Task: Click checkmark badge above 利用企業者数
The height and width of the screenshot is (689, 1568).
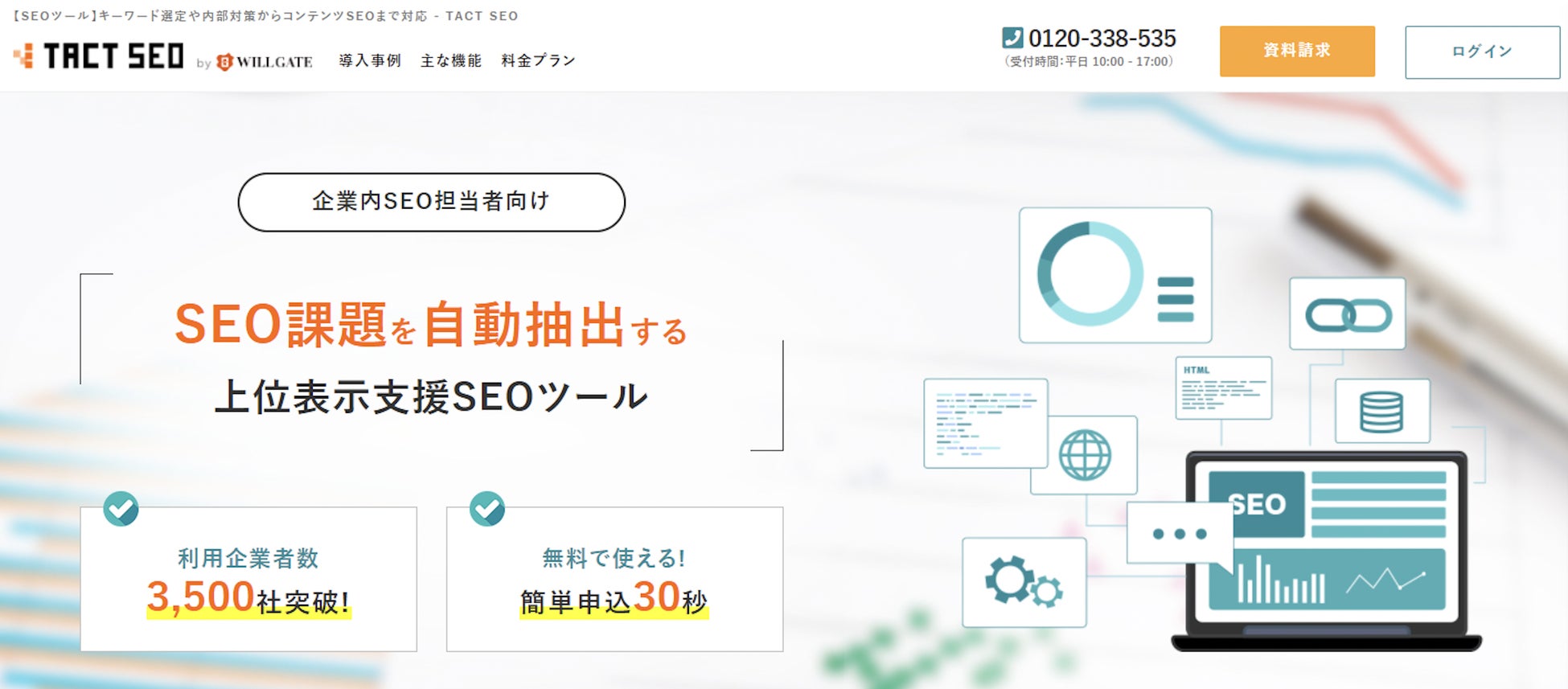Action: click(121, 509)
